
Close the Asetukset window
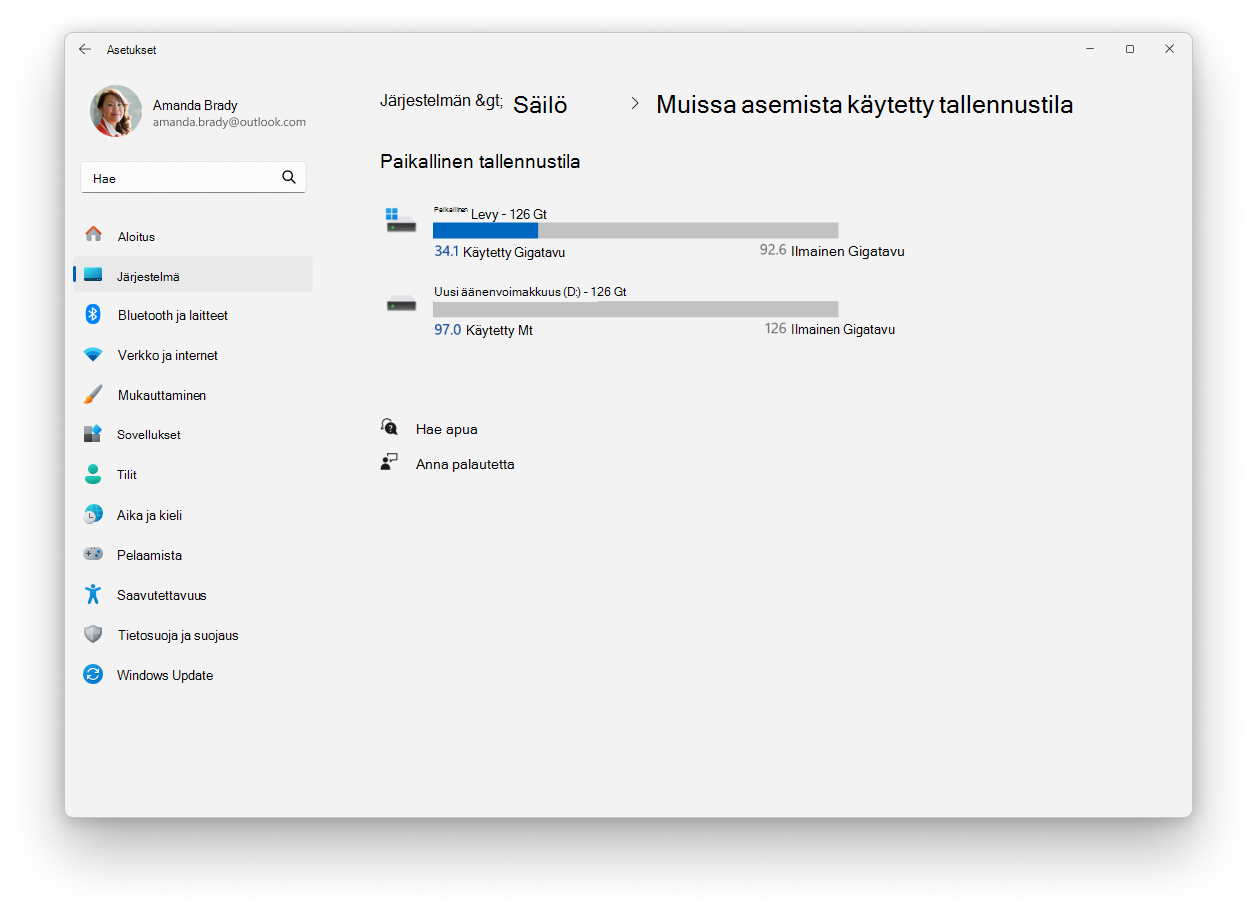click(x=1169, y=49)
